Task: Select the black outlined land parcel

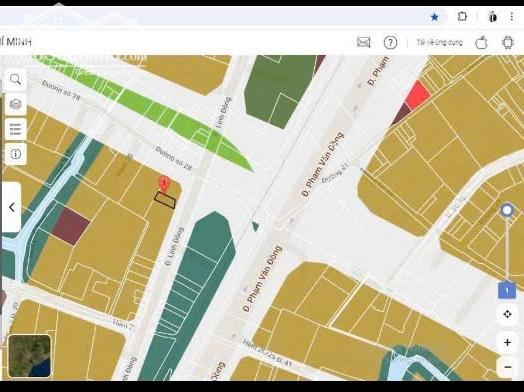Action: [x=165, y=200]
